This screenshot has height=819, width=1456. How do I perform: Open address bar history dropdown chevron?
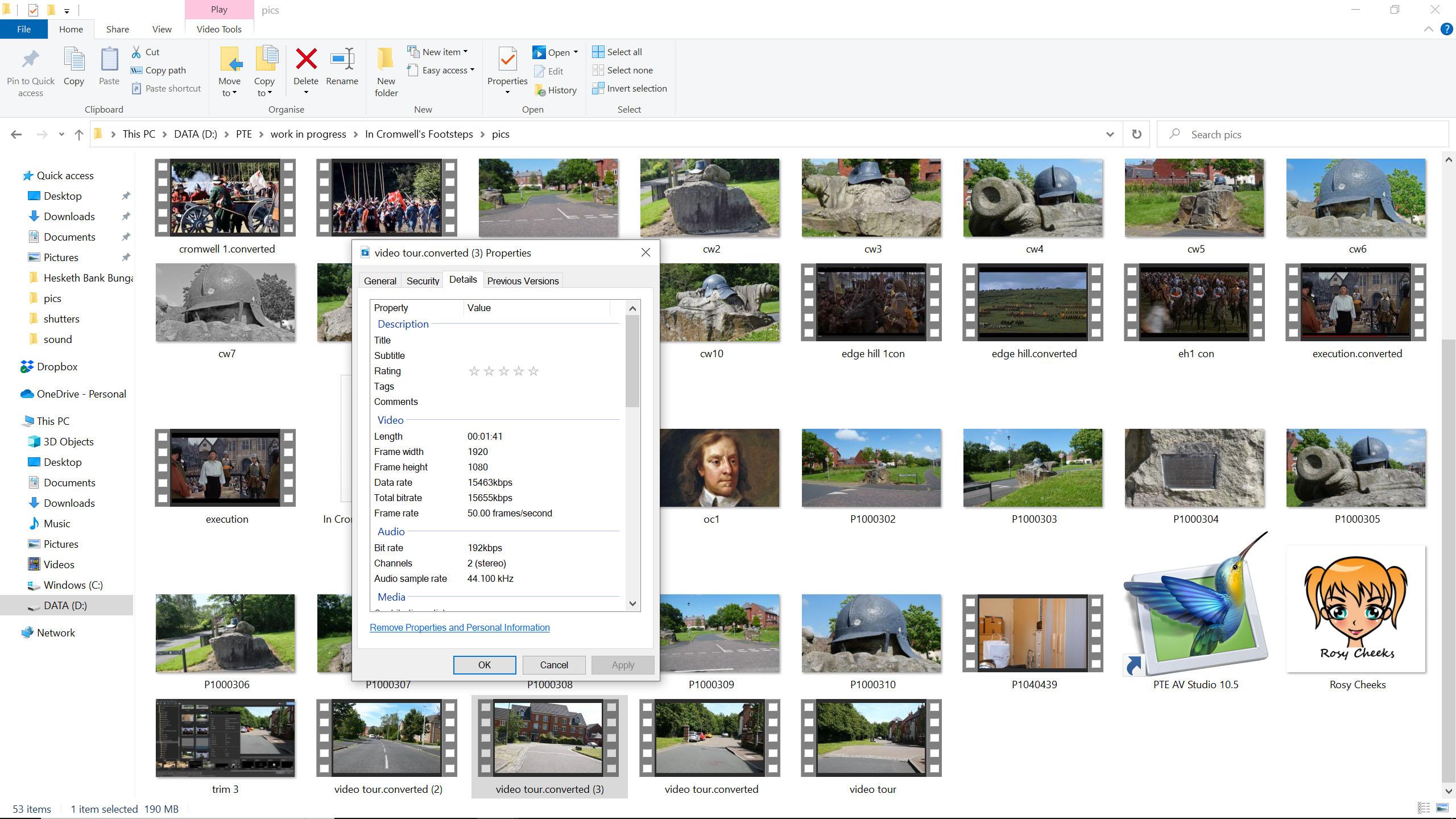point(1109,134)
